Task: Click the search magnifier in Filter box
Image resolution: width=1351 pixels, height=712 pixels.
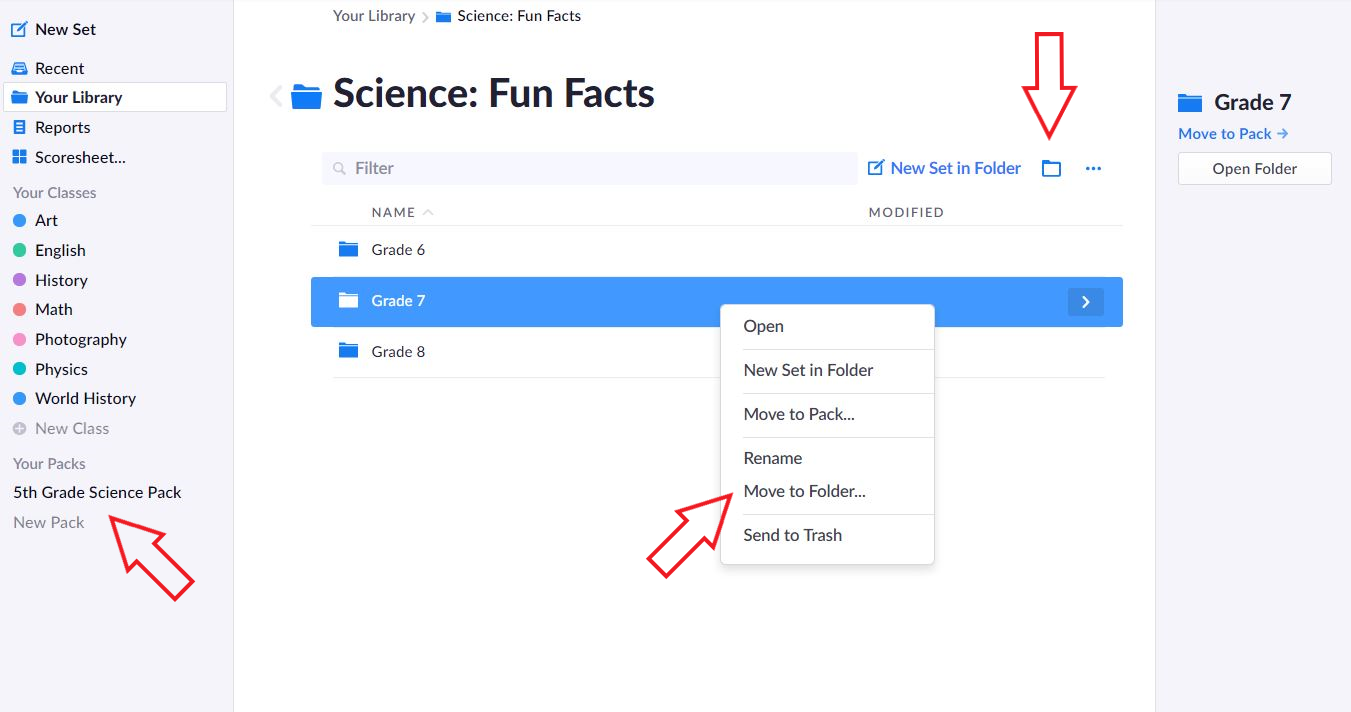Action: pos(340,168)
